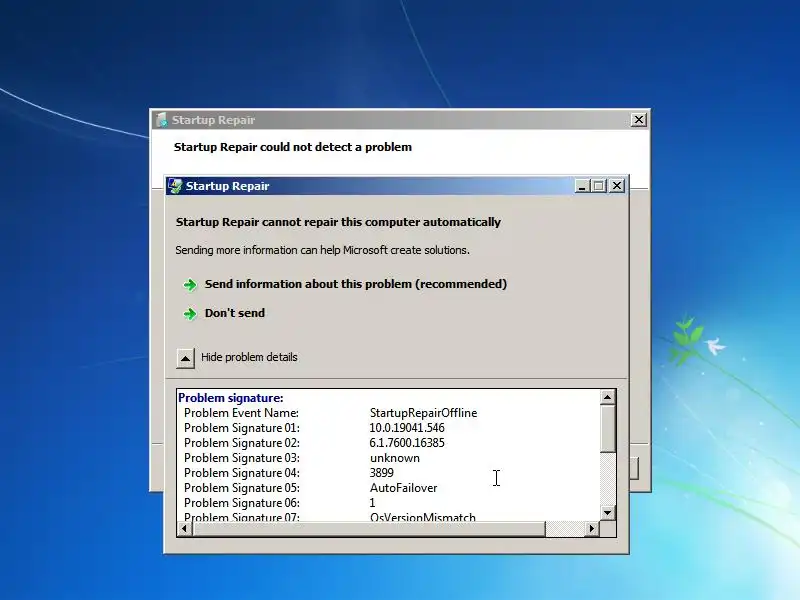This screenshot has height=600, width=800.
Task: Click the details vertical scrollbar up arrow
Action: [607, 397]
